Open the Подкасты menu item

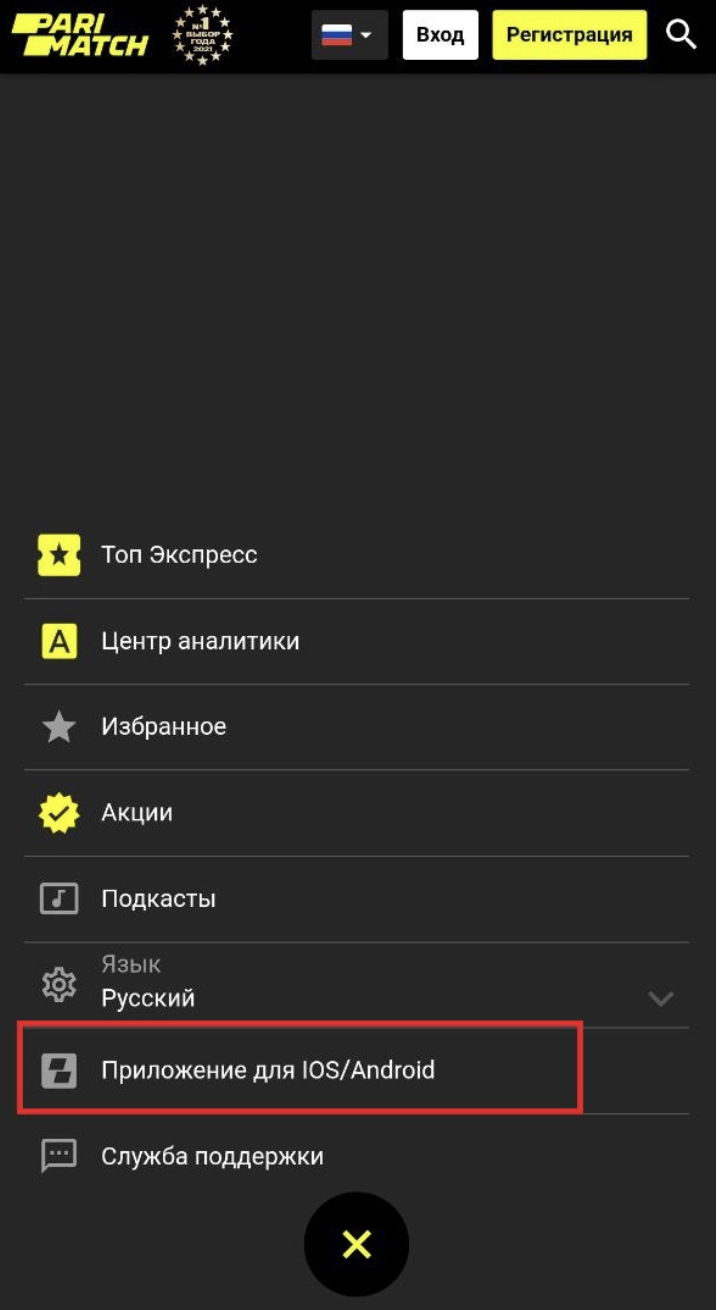[x=356, y=898]
